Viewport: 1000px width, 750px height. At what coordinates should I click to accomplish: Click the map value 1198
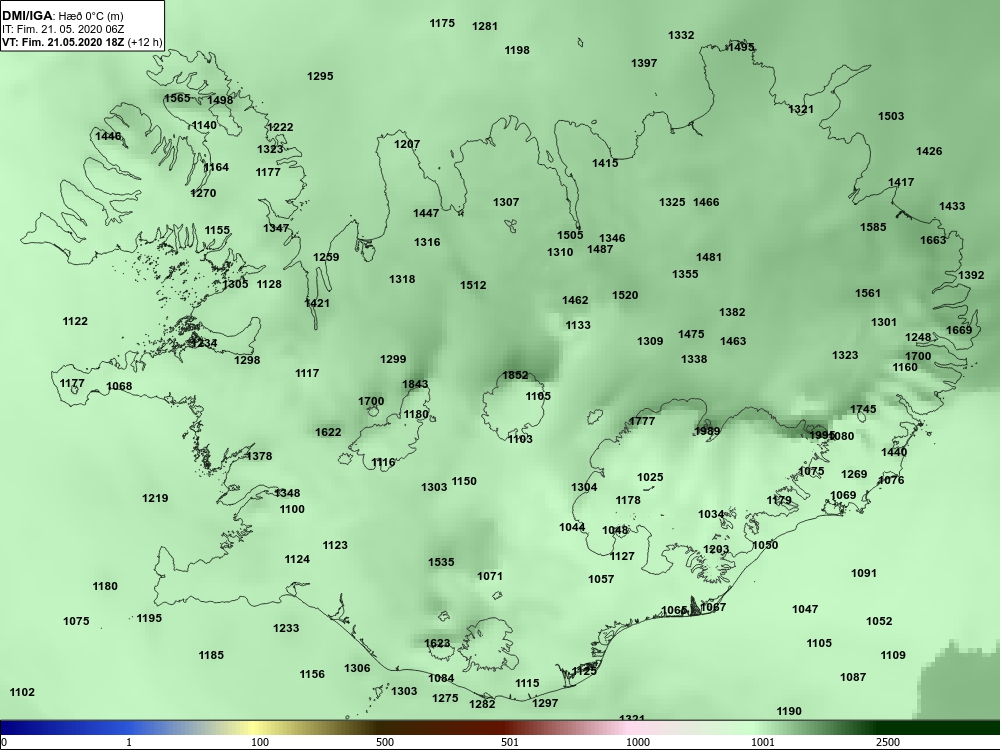point(517,50)
